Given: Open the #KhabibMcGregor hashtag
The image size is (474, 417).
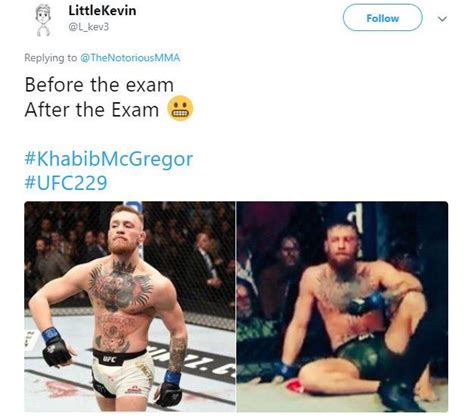Looking at the screenshot, I should 109,159.
